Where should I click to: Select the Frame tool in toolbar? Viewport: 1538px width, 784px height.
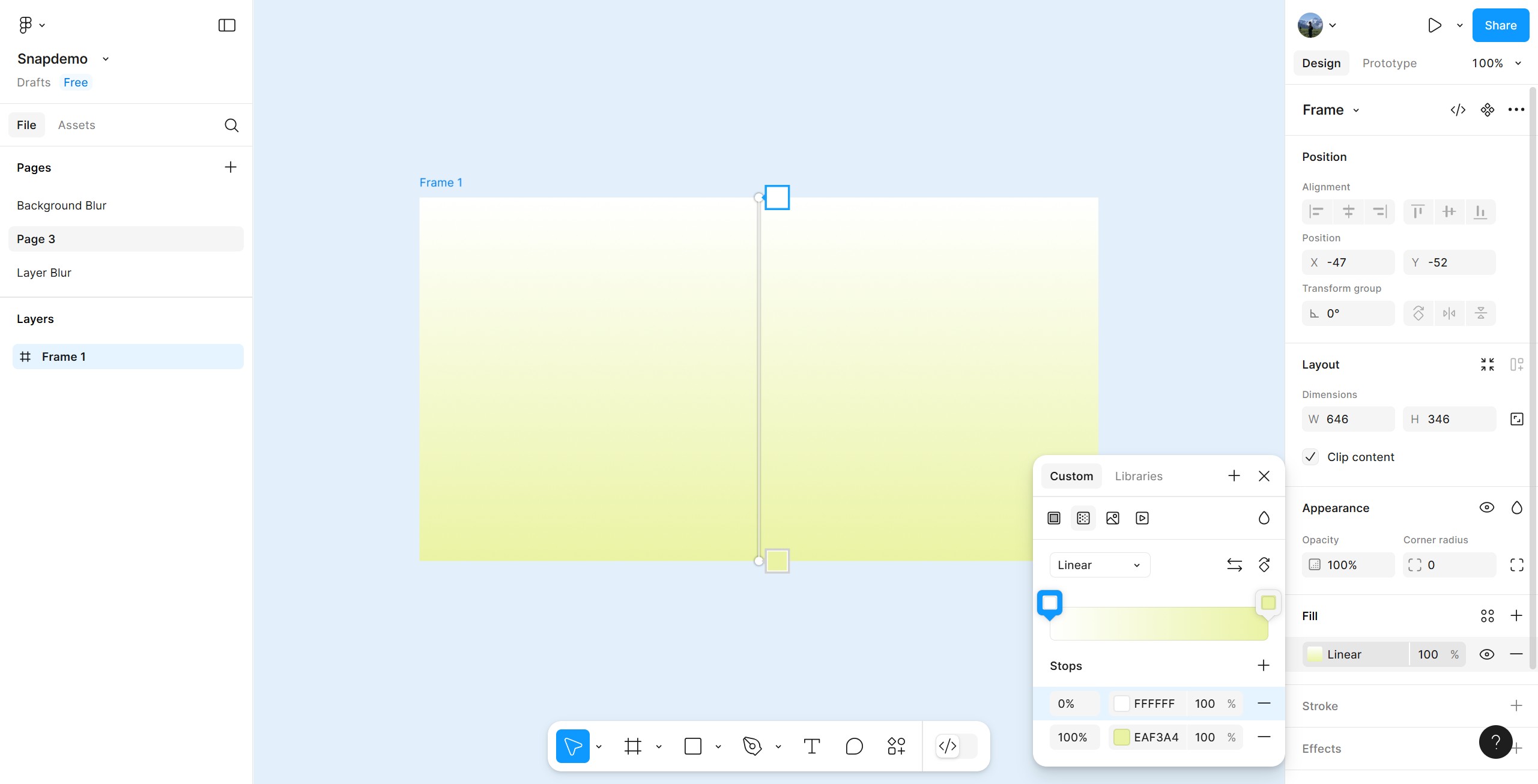pyautogui.click(x=633, y=746)
